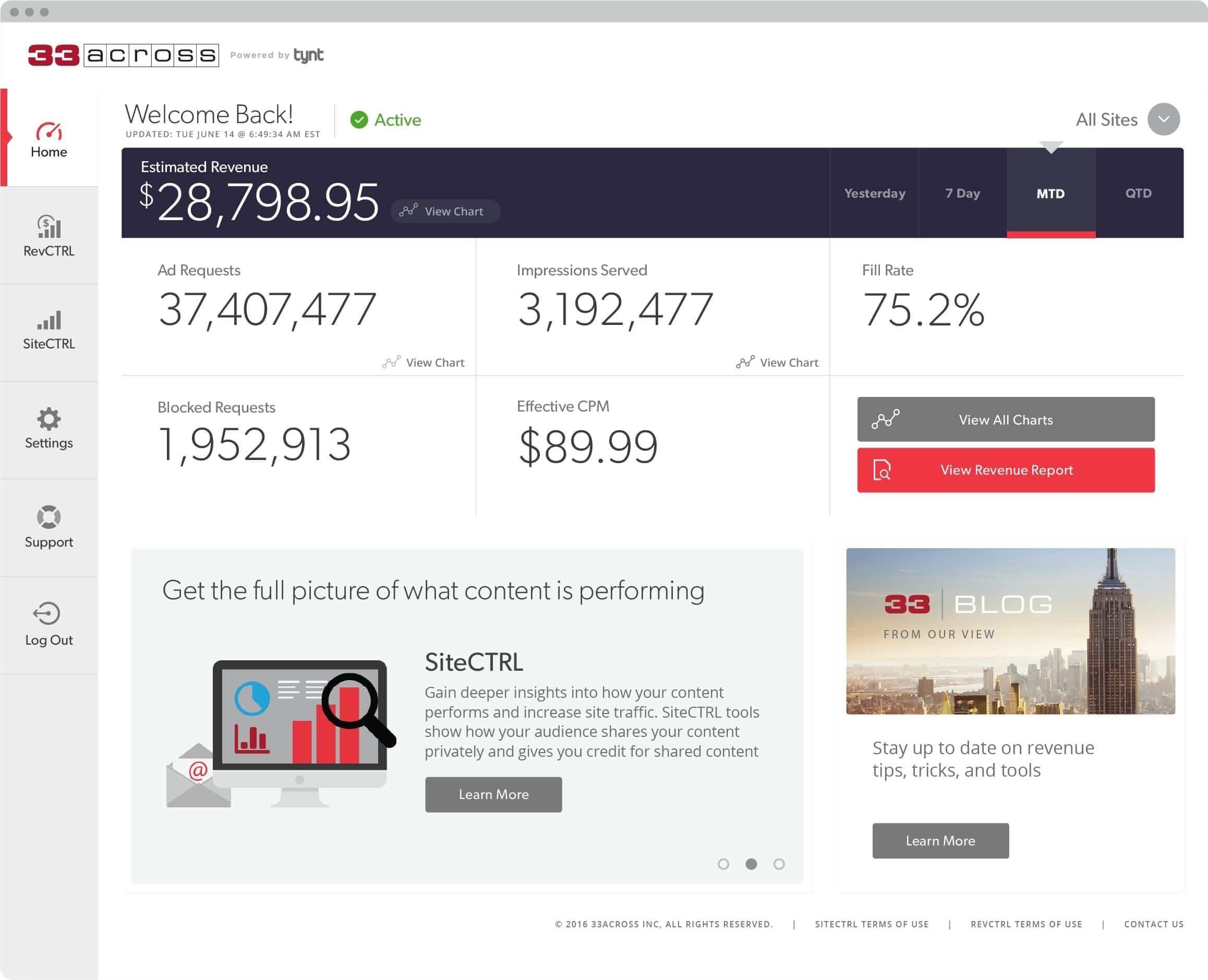This screenshot has width=1208, height=980.
Task: Open the 33 Blog skyline image
Action: pyautogui.click(x=1010, y=631)
